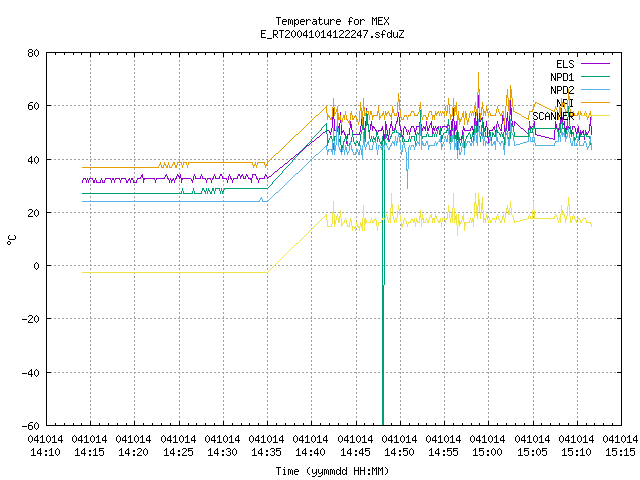
Task: Click the x-axis tick label 14:40
Action: point(311,452)
